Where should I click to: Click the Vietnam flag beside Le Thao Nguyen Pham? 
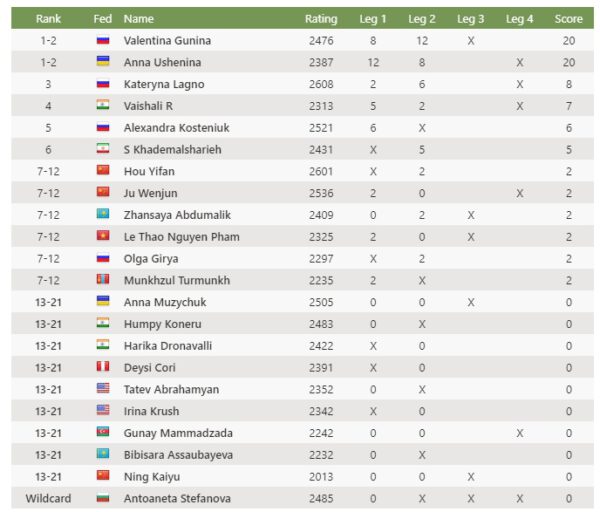[102, 236]
